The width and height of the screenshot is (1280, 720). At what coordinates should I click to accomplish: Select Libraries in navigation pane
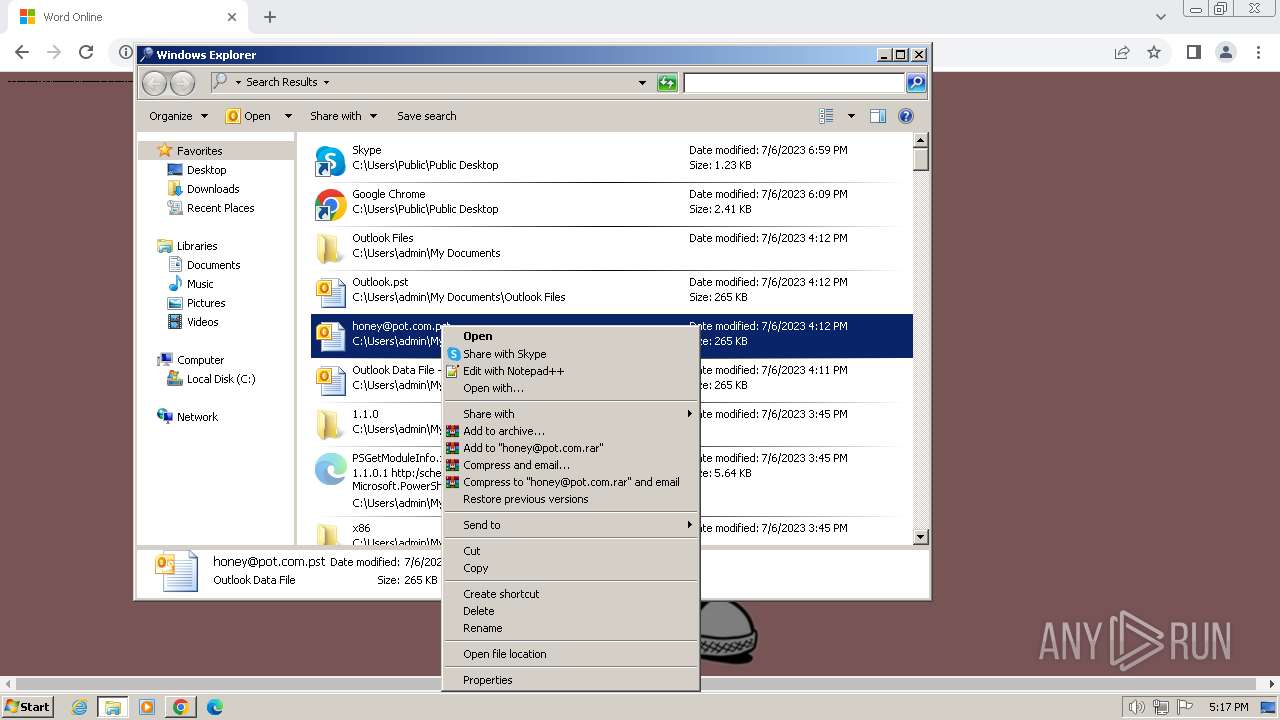(x=197, y=246)
